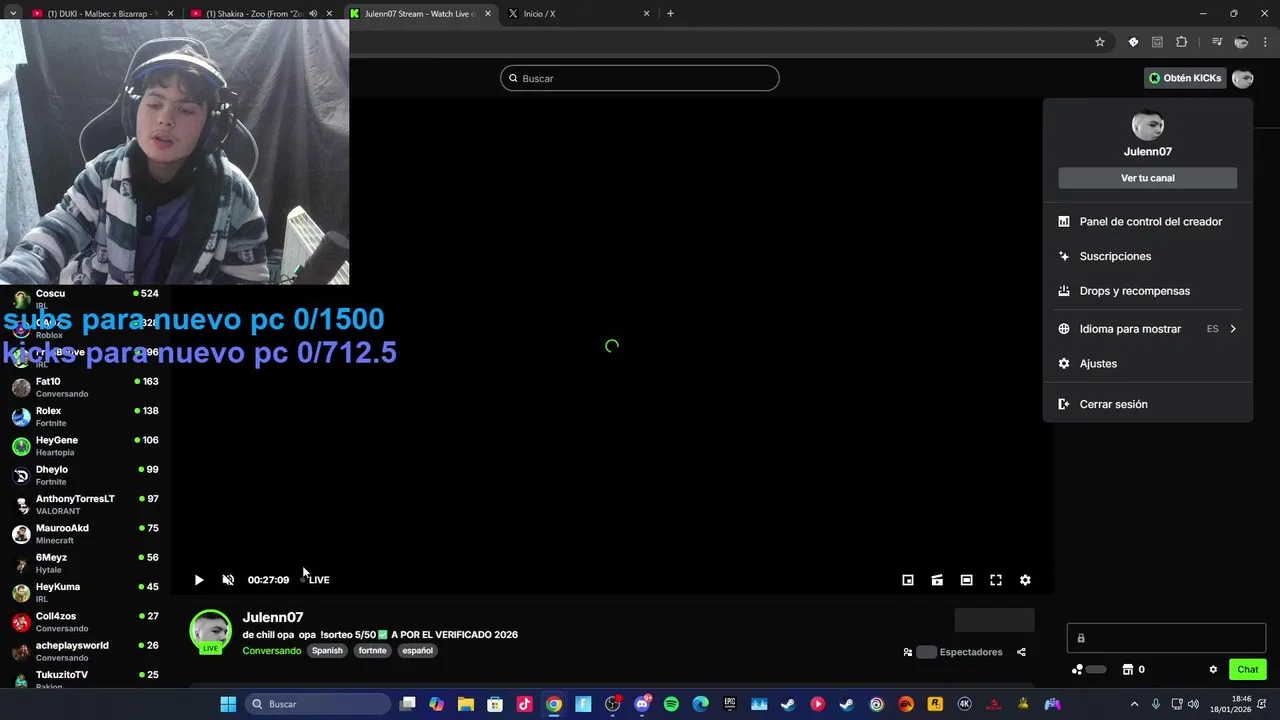Image resolution: width=1280 pixels, height=720 pixels.
Task: Unmute the stream audio
Action: point(228,580)
